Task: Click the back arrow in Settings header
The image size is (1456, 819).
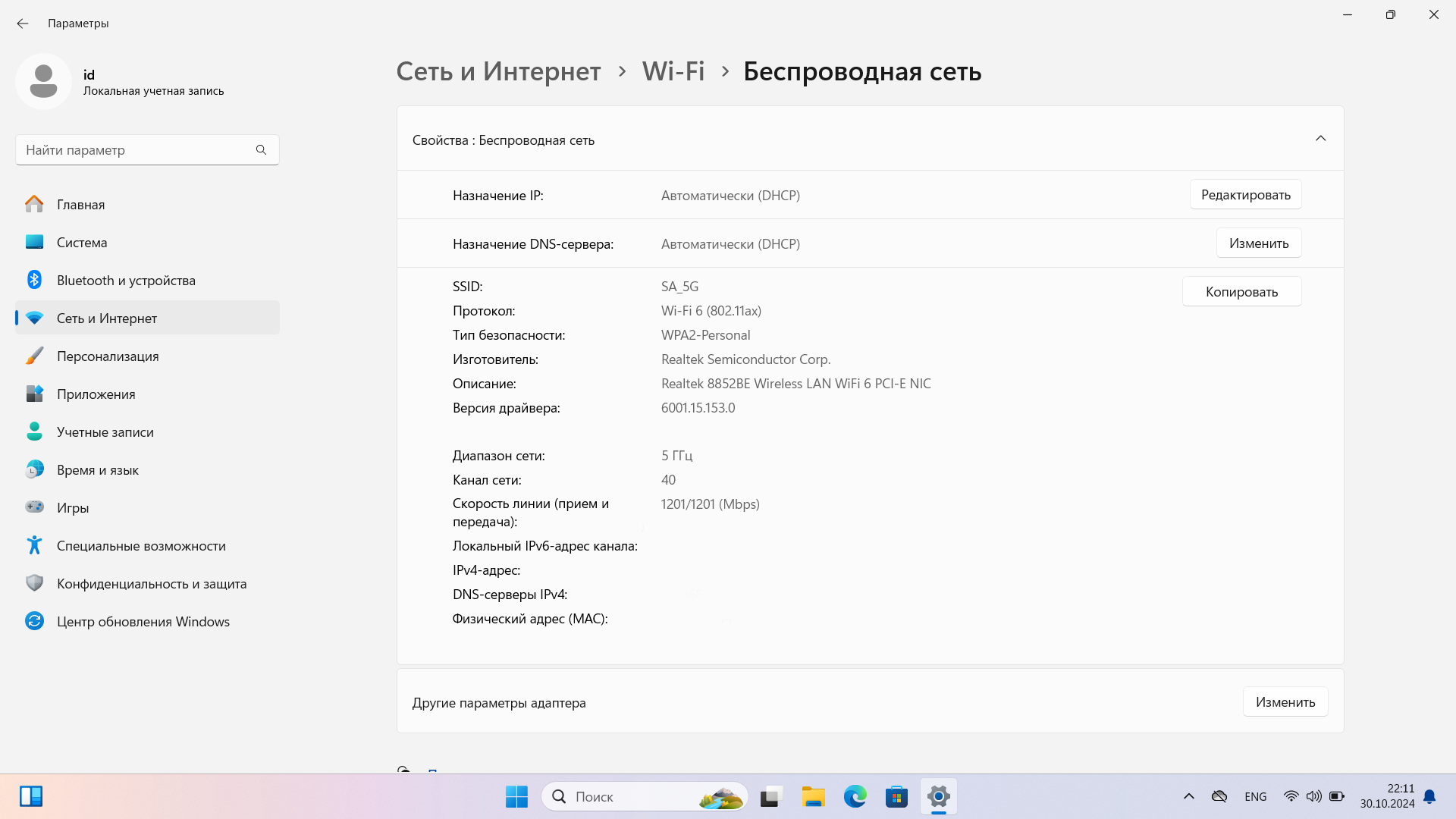Action: [x=23, y=24]
